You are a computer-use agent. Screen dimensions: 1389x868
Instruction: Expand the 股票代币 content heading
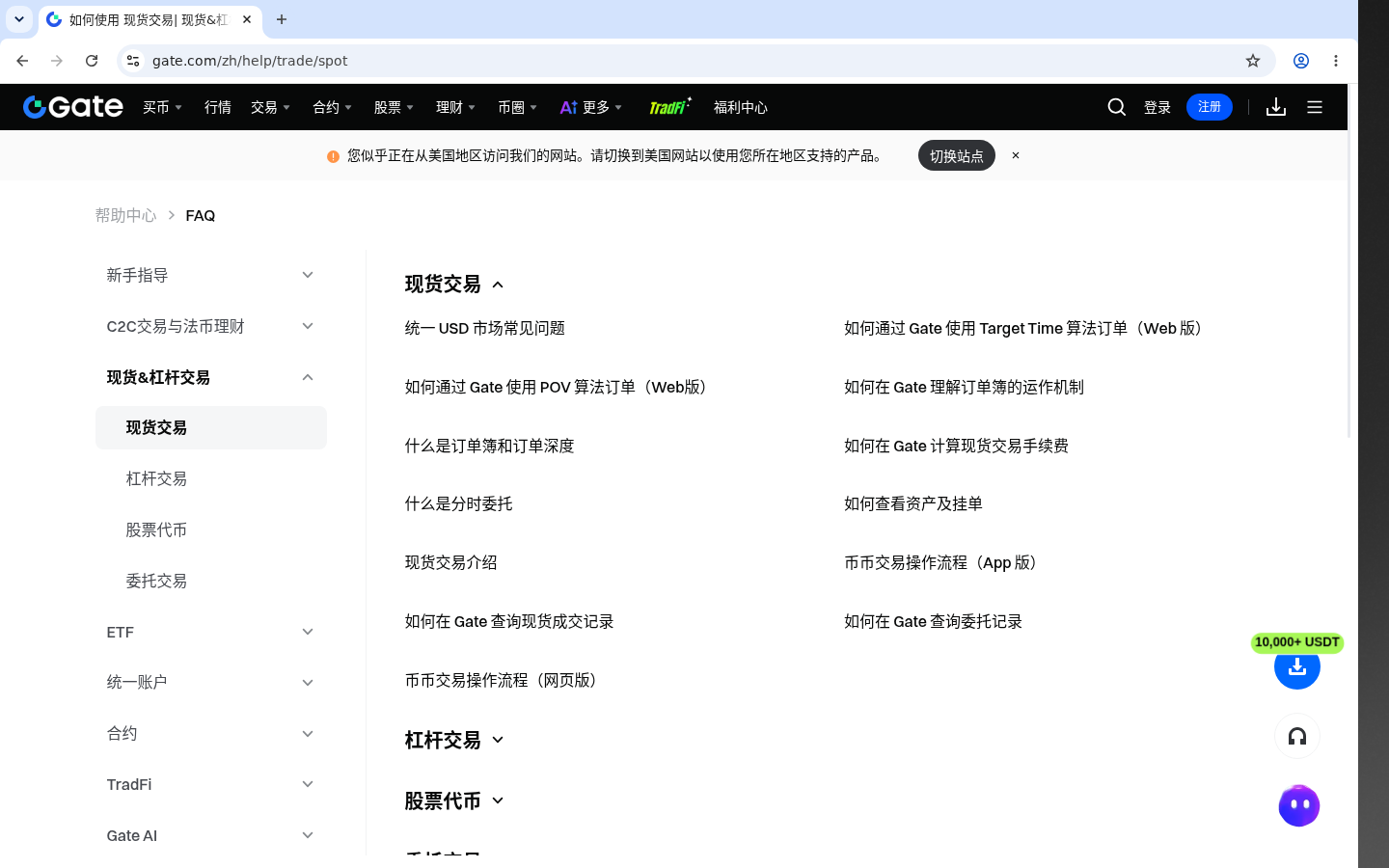(454, 800)
